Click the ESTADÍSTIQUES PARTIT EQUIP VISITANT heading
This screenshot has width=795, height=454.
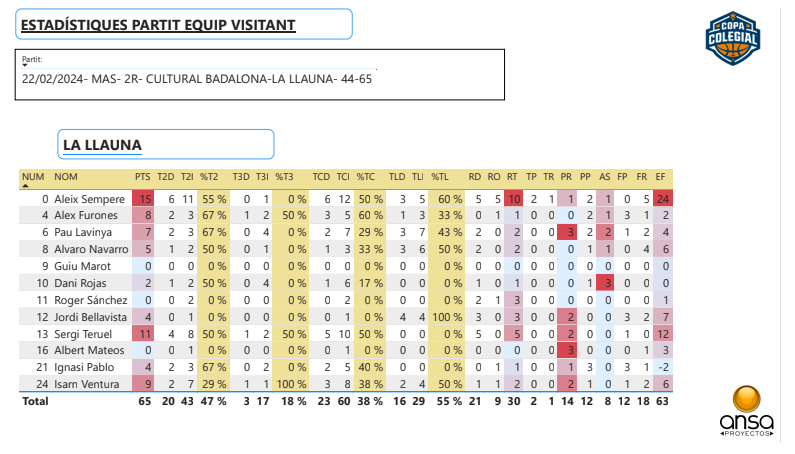[158, 24]
